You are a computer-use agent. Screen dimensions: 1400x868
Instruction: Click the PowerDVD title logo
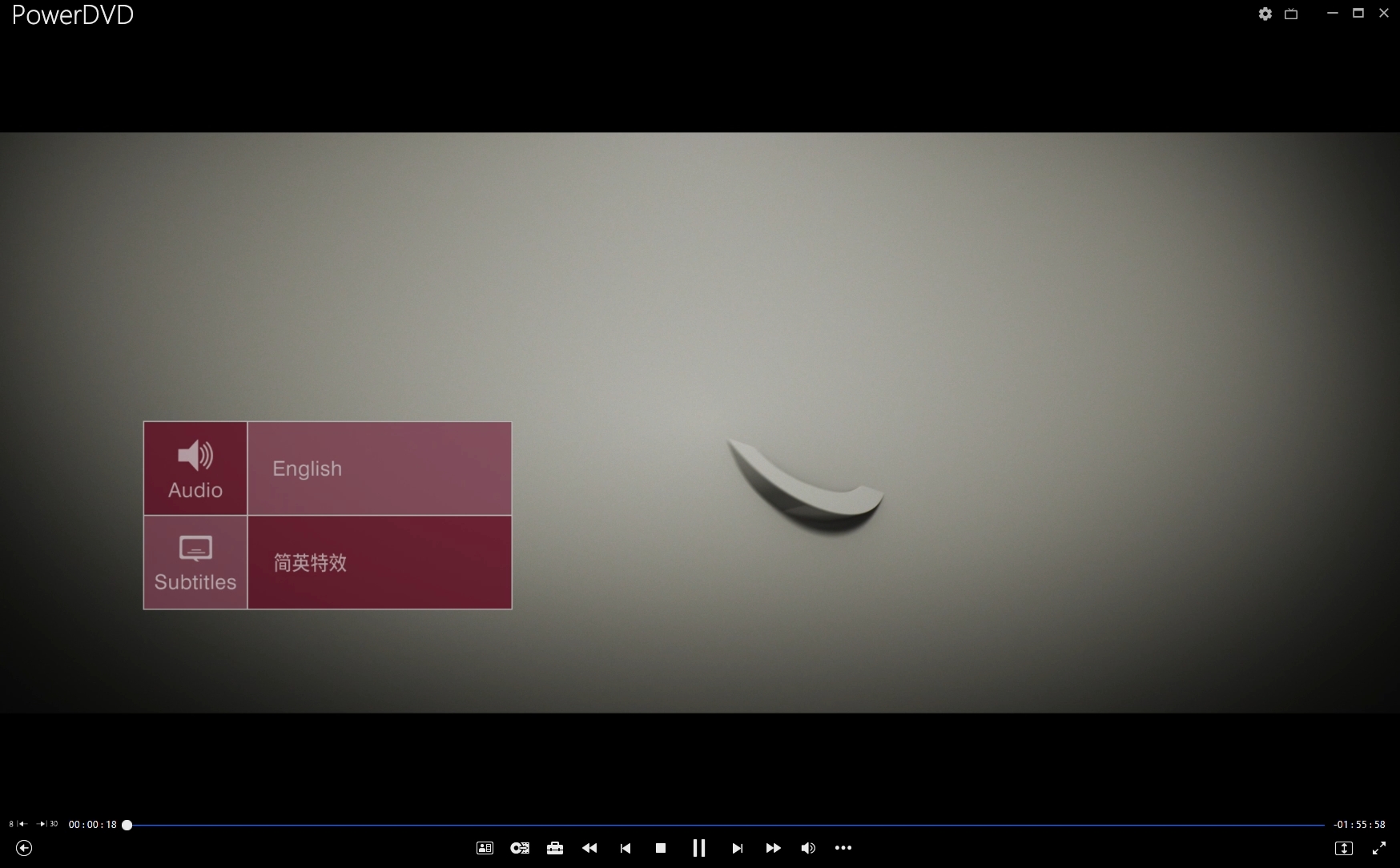pyautogui.click(x=73, y=15)
